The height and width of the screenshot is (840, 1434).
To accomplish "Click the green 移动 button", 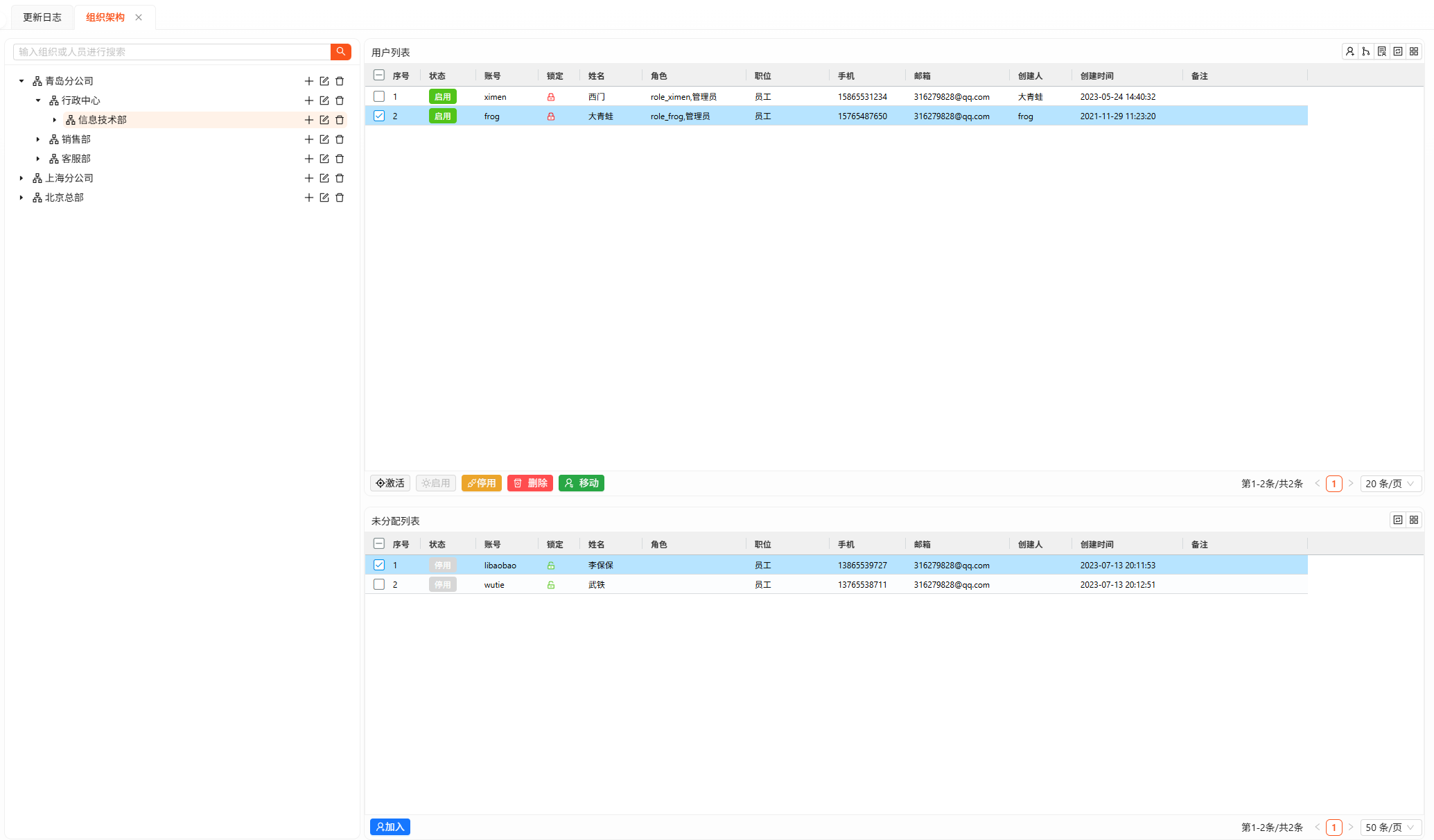I will pyautogui.click(x=581, y=483).
